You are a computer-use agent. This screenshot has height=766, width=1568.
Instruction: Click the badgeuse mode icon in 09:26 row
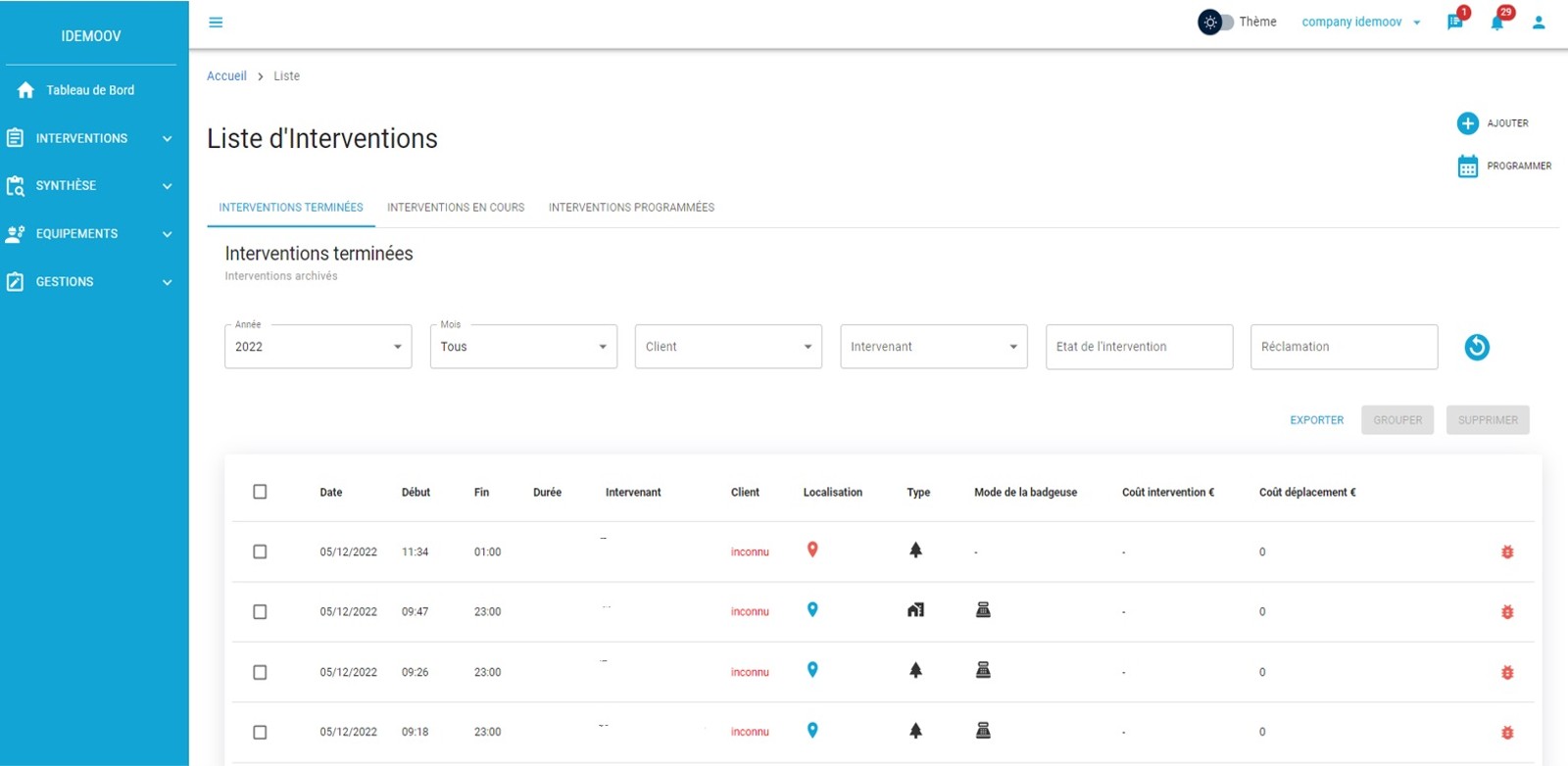click(983, 670)
